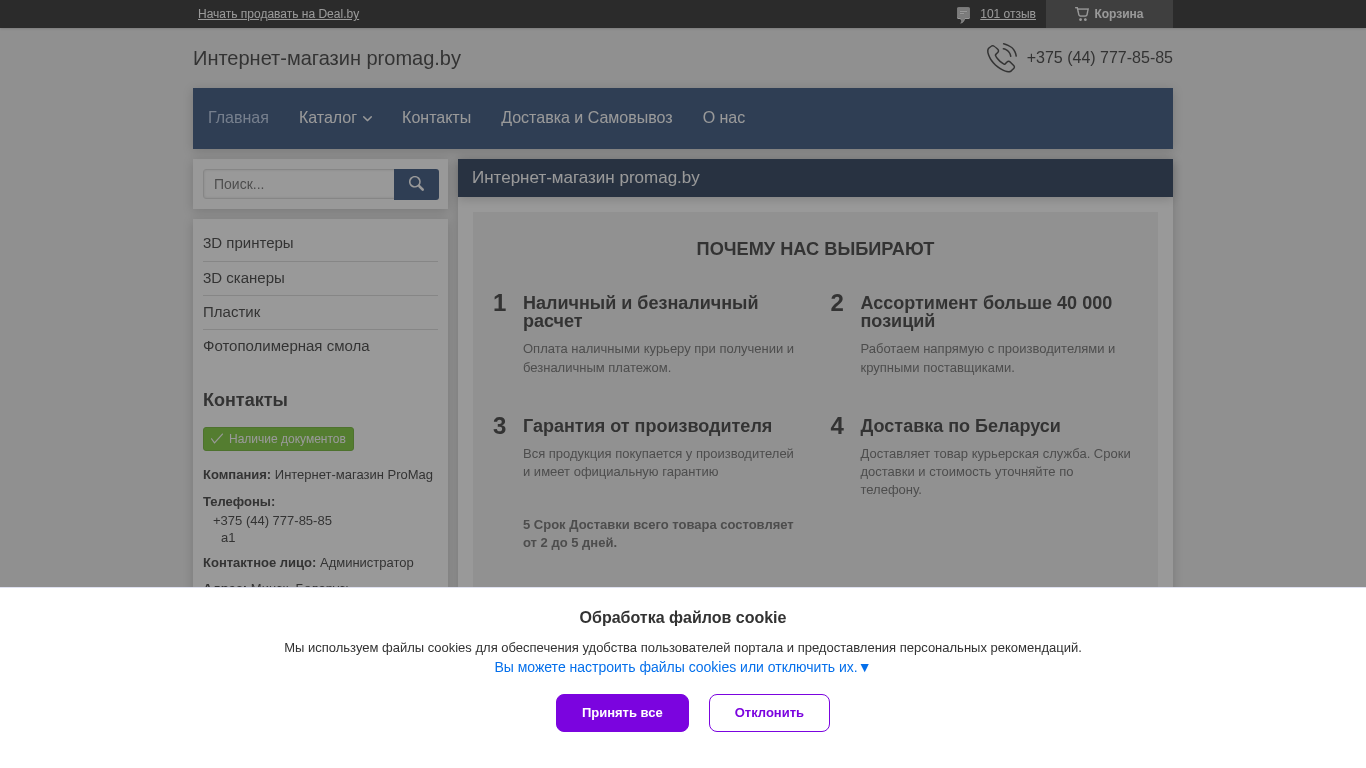The image size is (1366, 768).
Task: Open the О нас menu item
Action: click(x=724, y=118)
